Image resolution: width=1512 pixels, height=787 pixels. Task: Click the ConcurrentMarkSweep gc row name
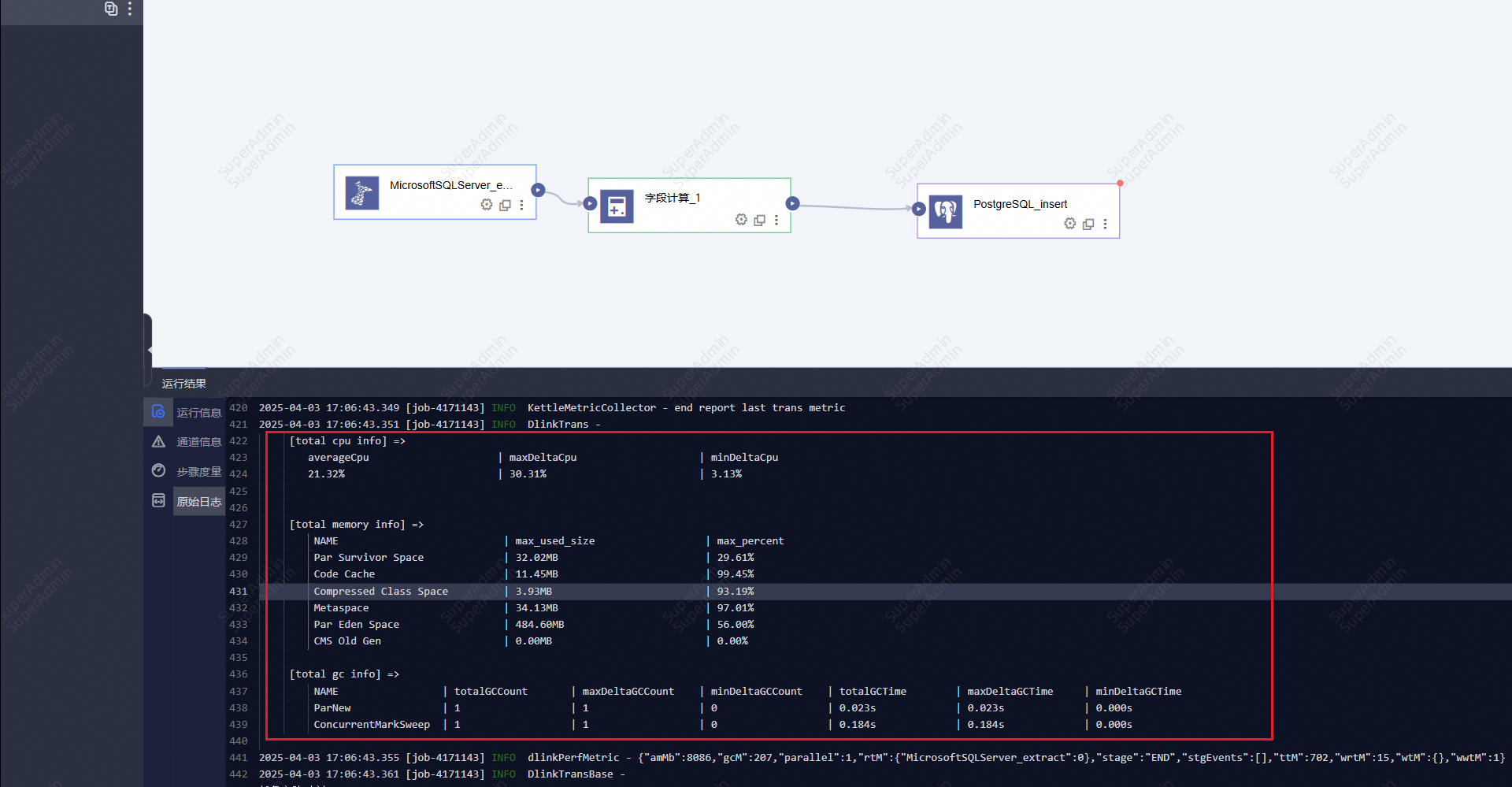point(372,724)
